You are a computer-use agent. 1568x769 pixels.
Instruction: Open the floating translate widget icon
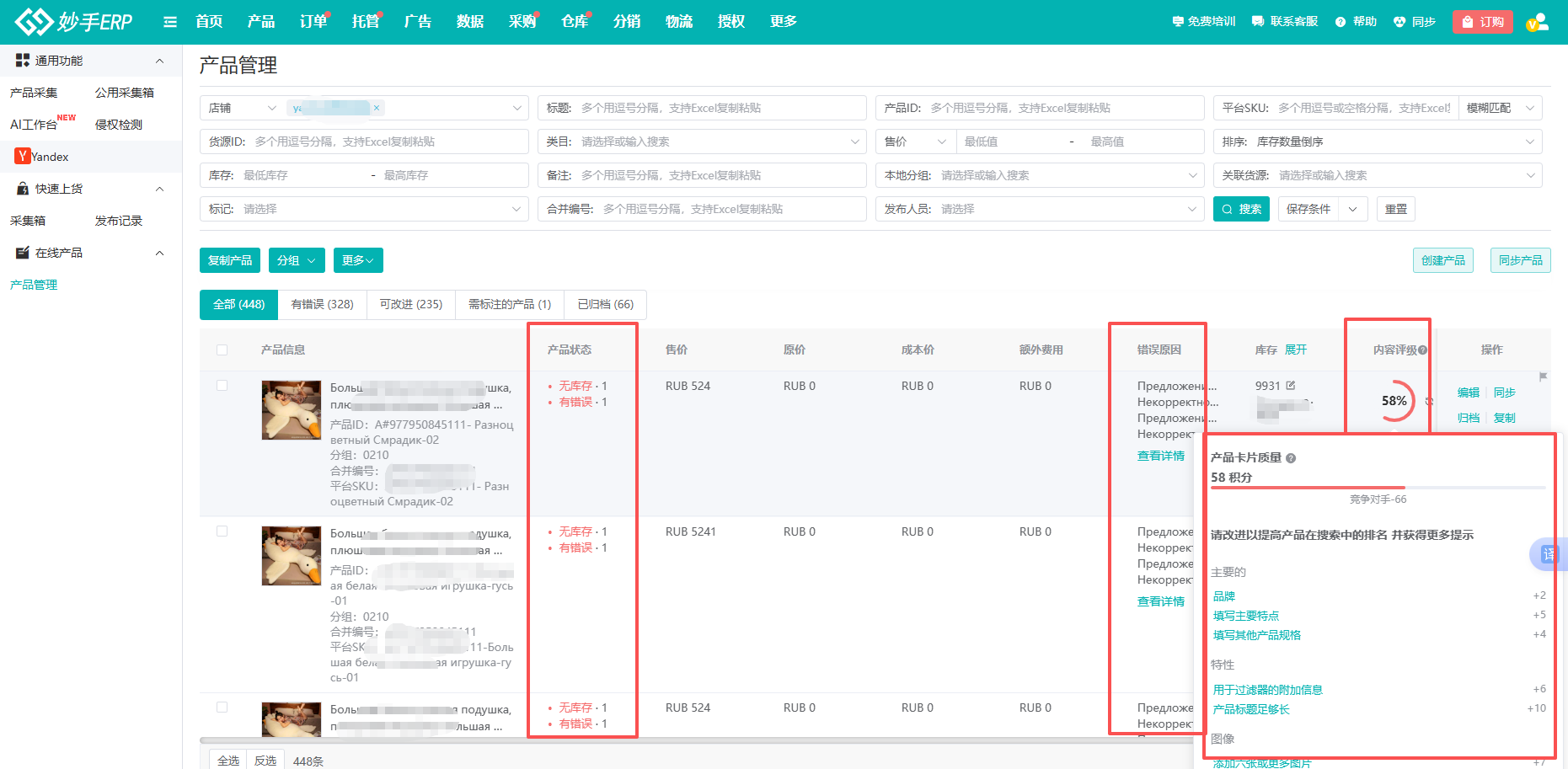1549,553
